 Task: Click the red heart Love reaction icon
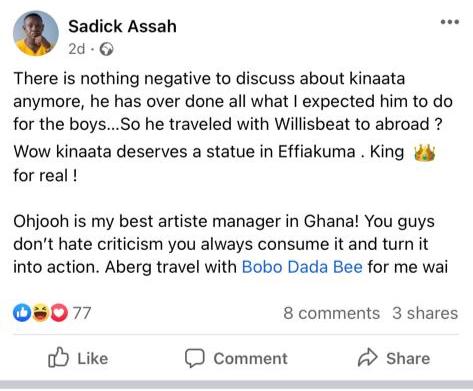pos(59,313)
